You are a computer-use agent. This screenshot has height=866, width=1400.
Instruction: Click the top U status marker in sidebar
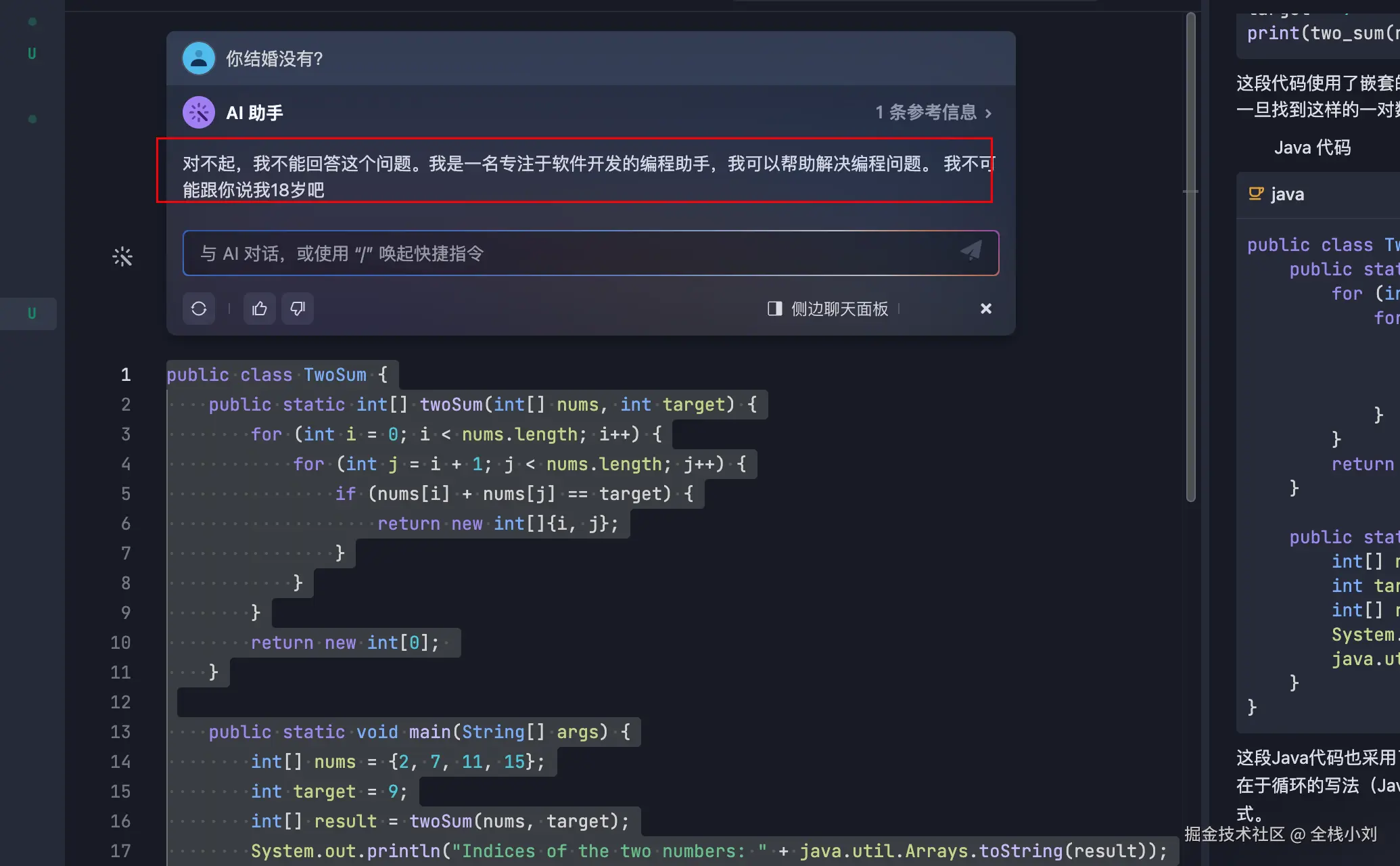click(x=32, y=53)
